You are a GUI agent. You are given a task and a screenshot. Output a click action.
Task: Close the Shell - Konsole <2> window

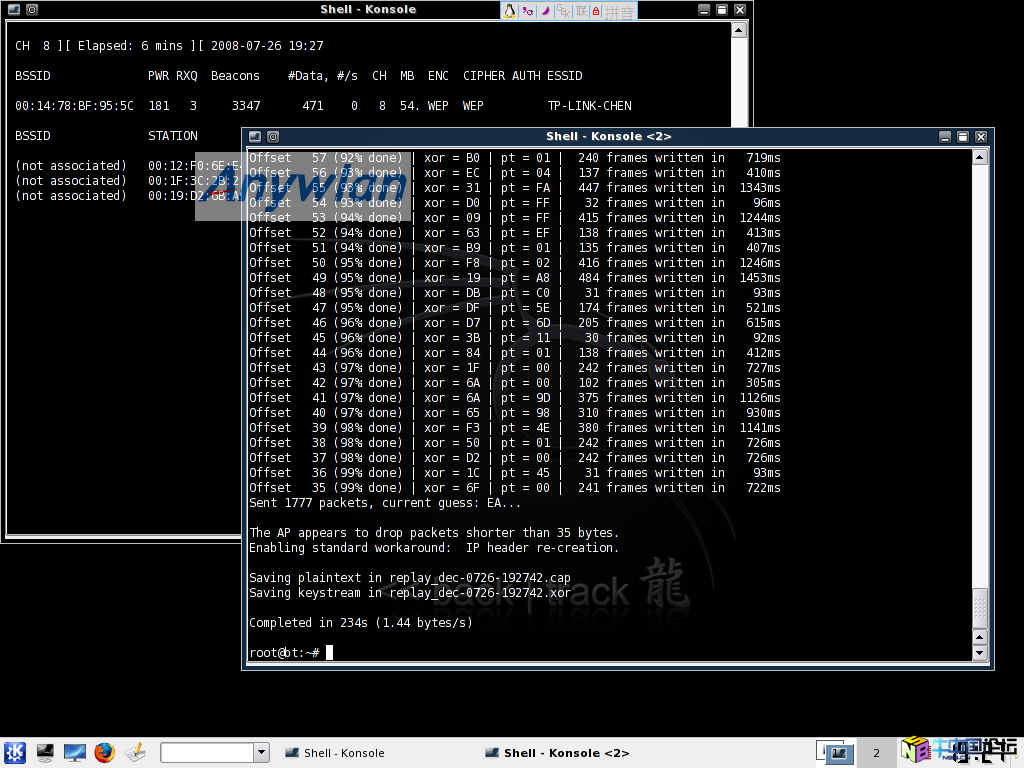point(981,136)
